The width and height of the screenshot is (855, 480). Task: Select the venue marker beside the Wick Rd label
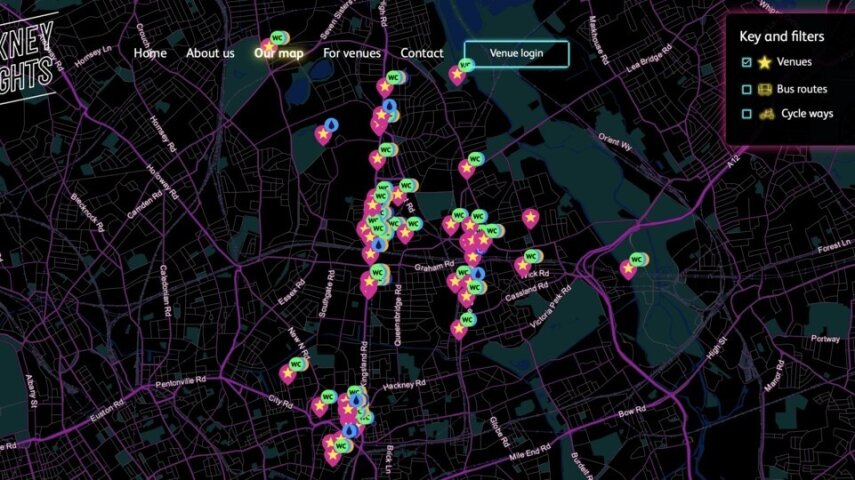(523, 266)
